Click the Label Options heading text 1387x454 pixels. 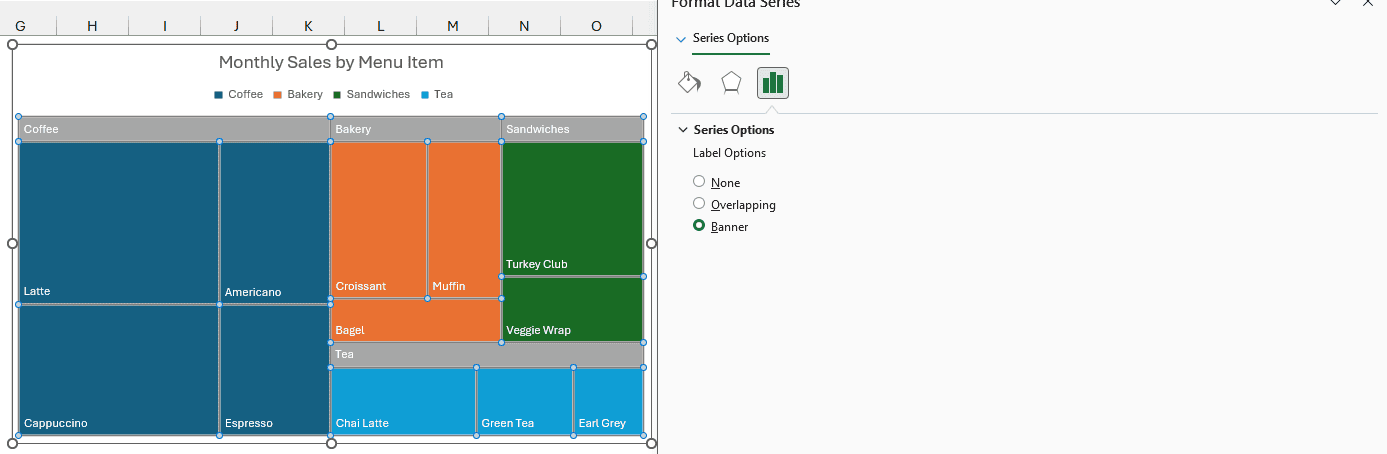[x=729, y=153]
